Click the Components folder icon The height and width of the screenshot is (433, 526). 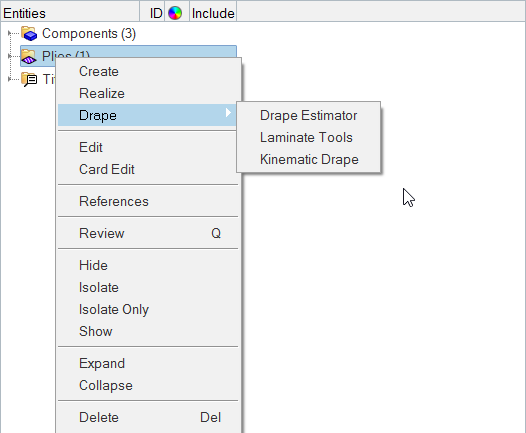coord(29,33)
